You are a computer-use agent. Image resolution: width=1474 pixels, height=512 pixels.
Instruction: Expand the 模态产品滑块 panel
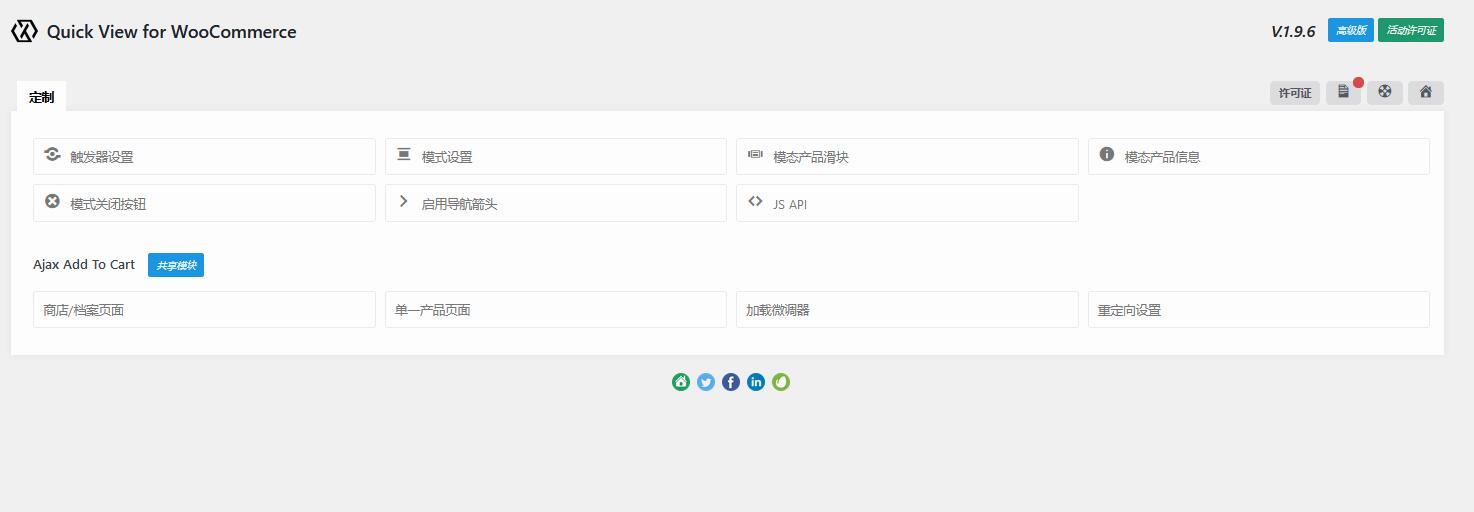(x=907, y=156)
